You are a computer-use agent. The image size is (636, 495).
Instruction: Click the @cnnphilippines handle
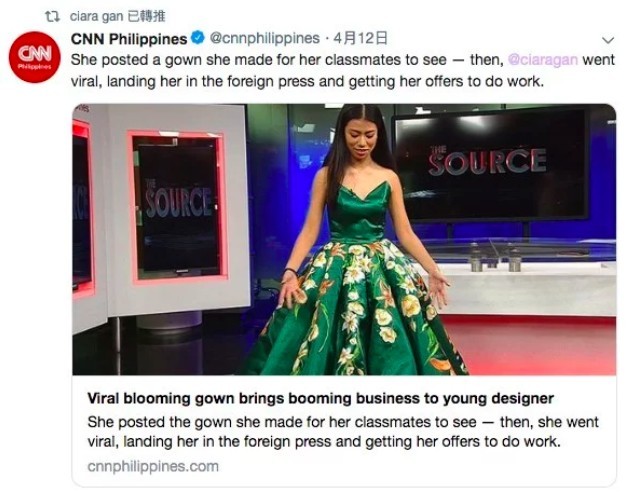click(x=263, y=39)
